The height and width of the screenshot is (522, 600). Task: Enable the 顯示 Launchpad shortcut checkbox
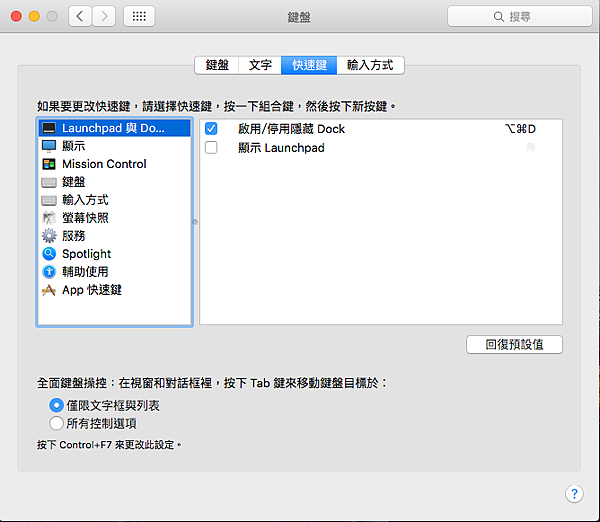(x=211, y=147)
